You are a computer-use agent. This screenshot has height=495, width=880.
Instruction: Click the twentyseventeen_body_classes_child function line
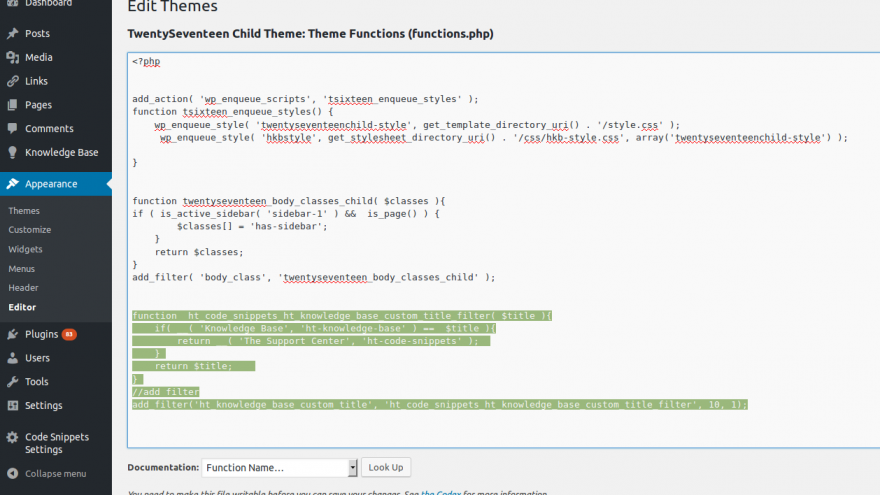(289, 201)
